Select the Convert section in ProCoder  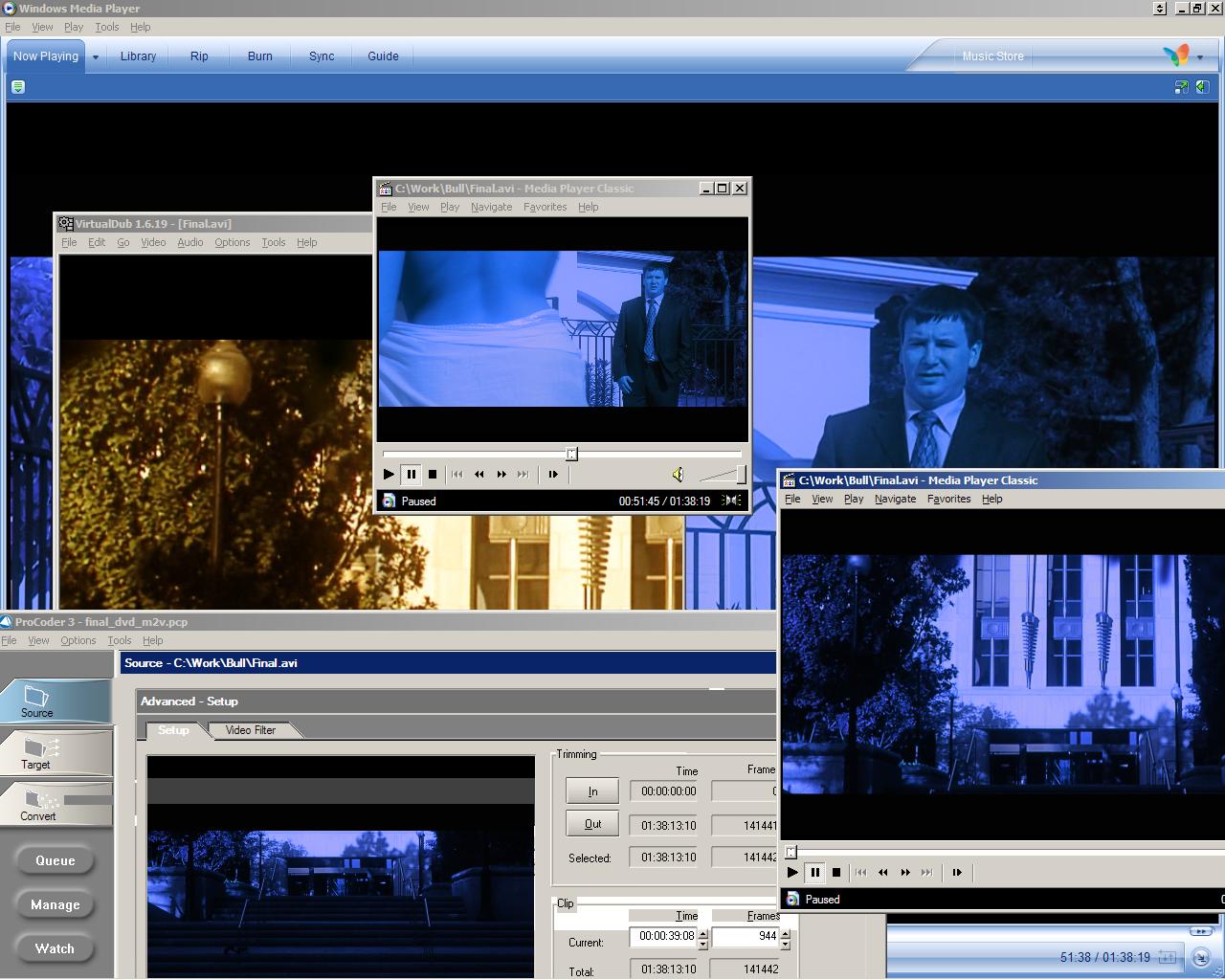pos(56,804)
